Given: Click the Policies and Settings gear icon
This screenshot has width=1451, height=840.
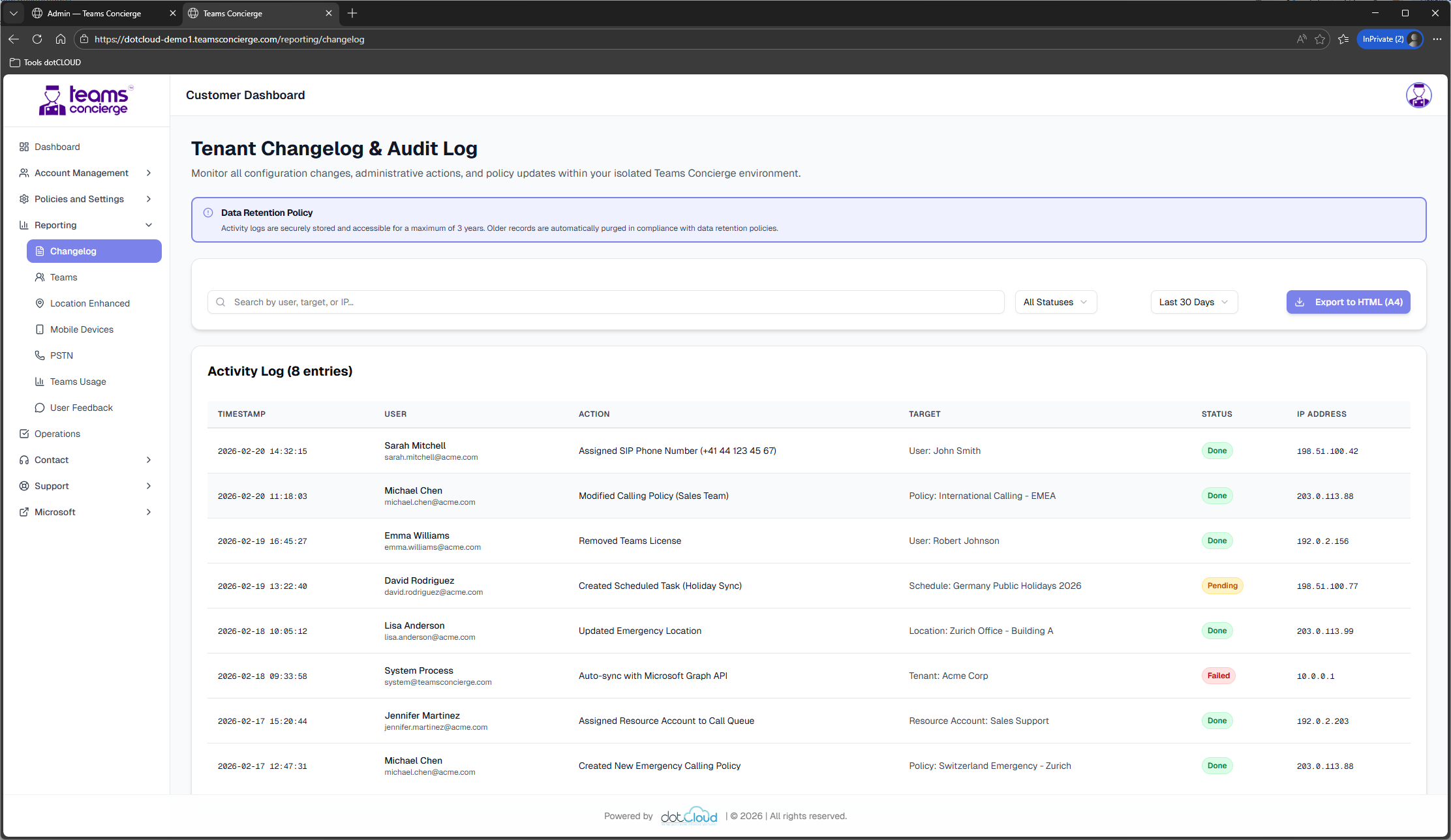Looking at the screenshot, I should [x=24, y=199].
